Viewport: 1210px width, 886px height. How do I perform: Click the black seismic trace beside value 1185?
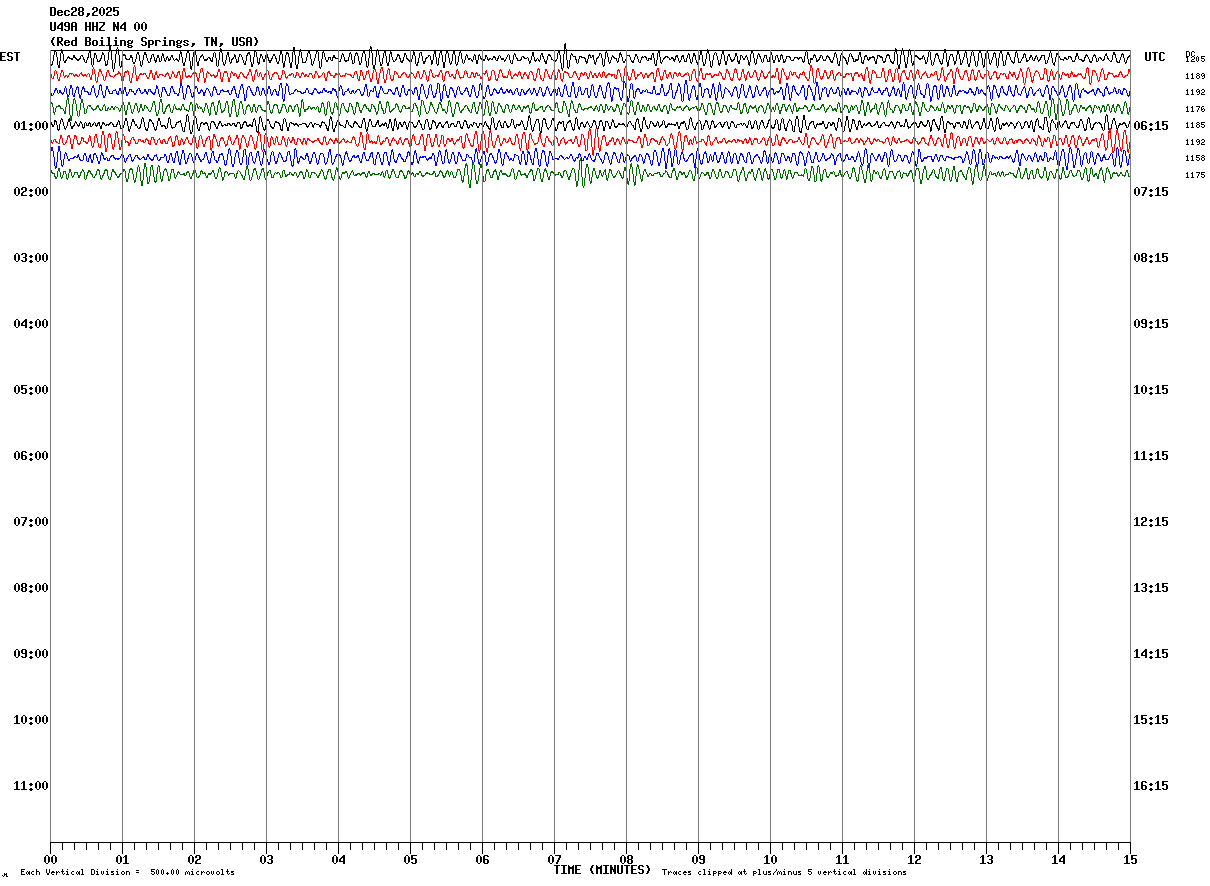[590, 124]
